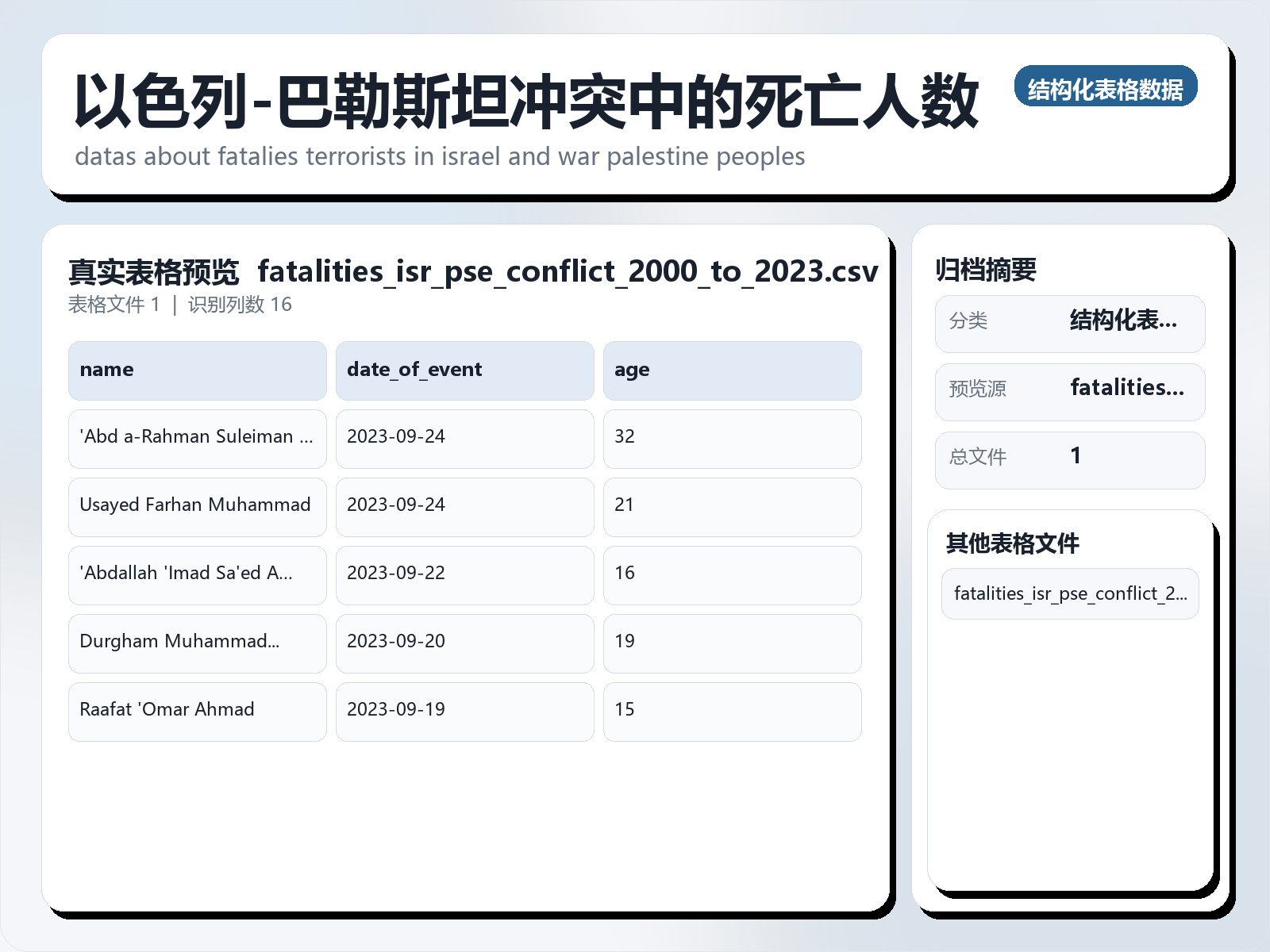This screenshot has width=1270, height=952.
Task: Open the file chip under 其他表格文件
Action: pyautogui.click(x=1069, y=593)
